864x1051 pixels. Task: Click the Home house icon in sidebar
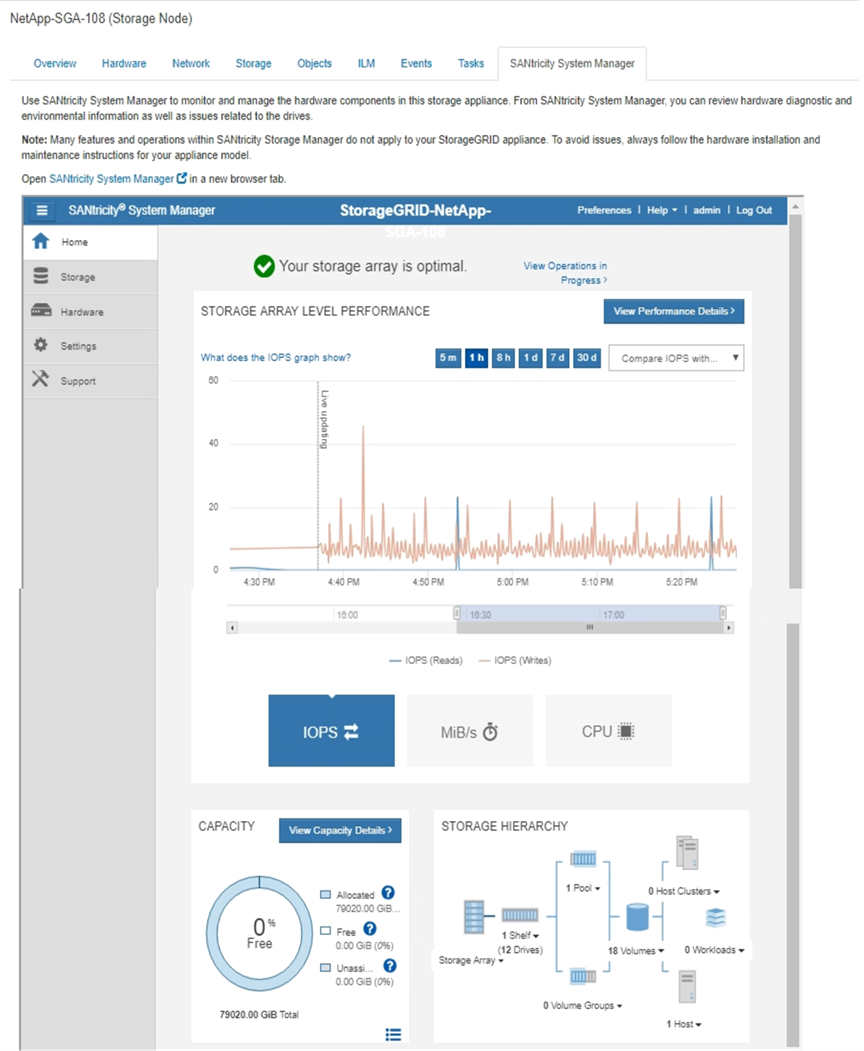[x=41, y=241]
